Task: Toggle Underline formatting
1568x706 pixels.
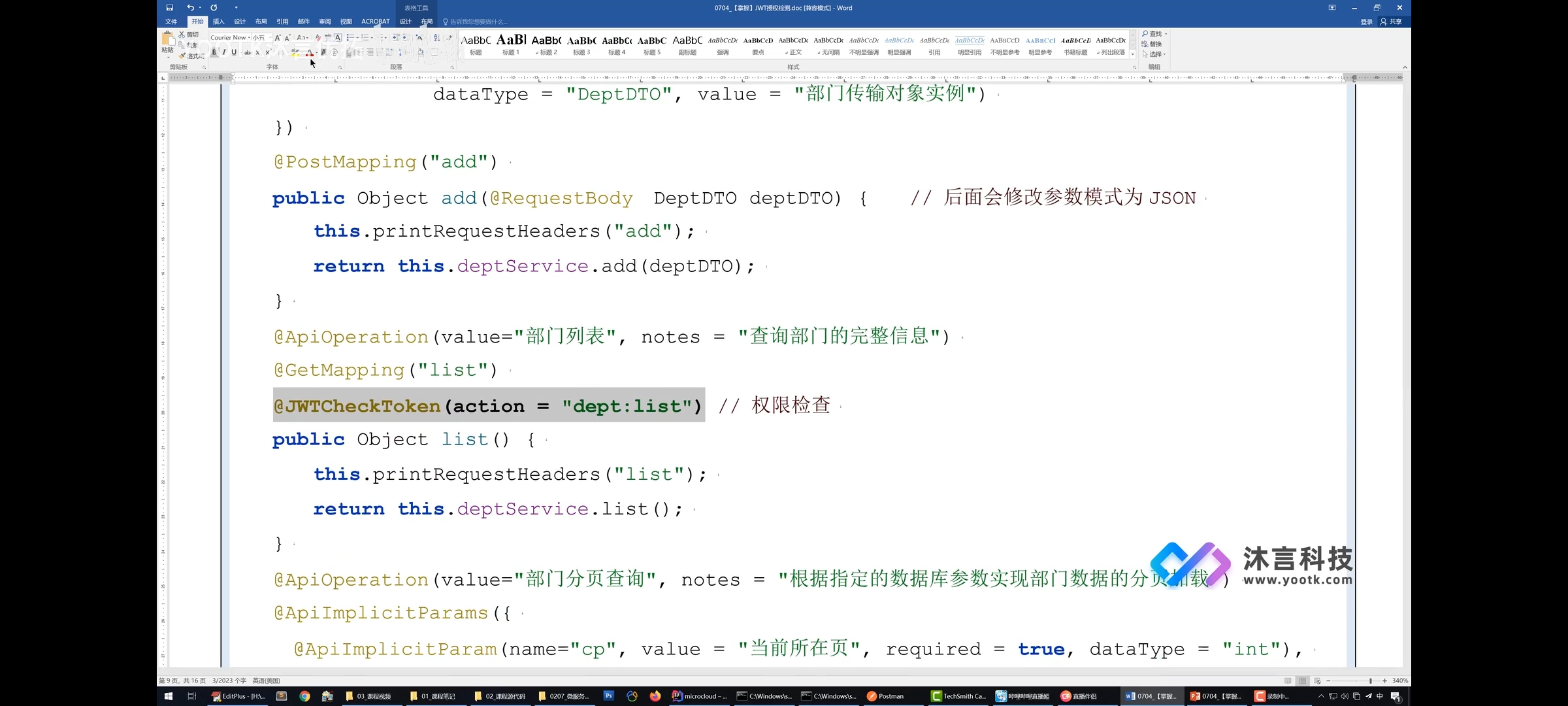Action: (x=234, y=52)
